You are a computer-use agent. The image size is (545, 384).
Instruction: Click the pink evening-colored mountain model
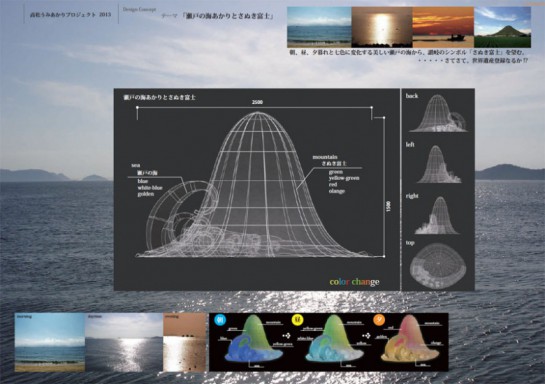(410, 340)
